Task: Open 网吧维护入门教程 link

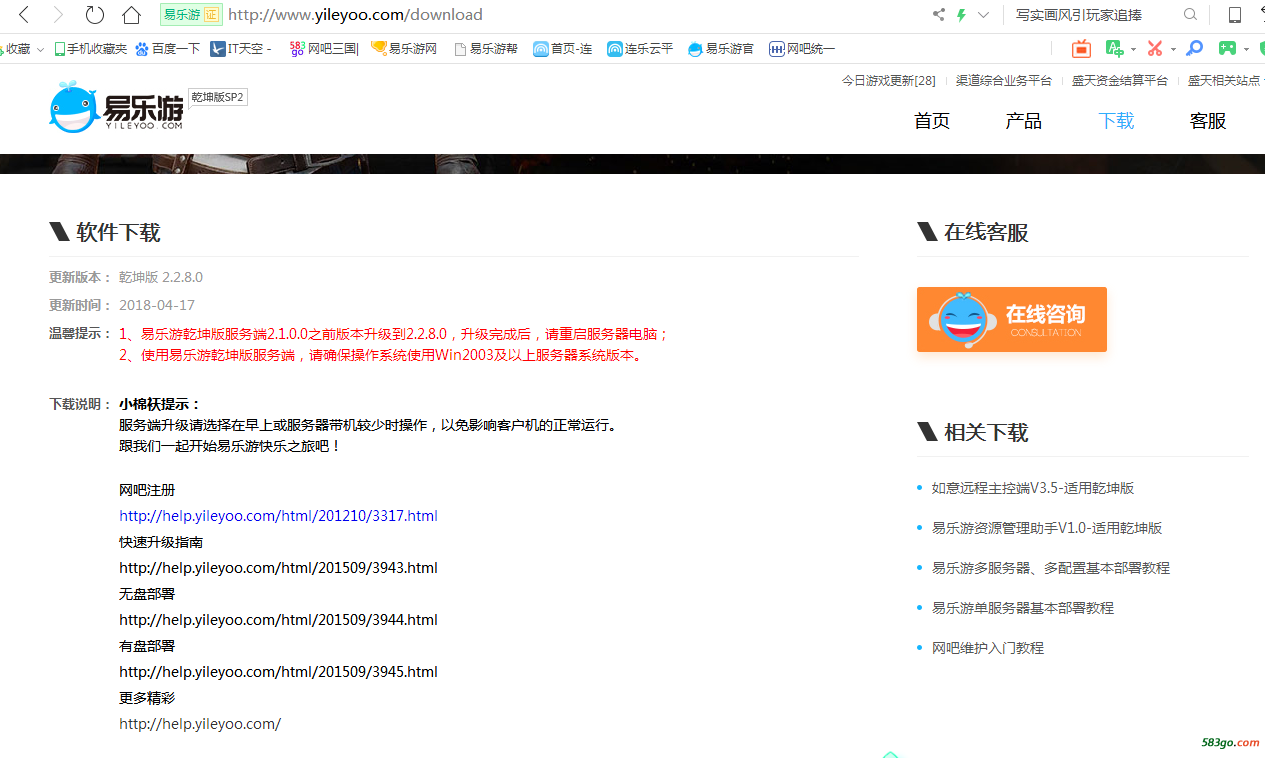Action: (x=988, y=648)
